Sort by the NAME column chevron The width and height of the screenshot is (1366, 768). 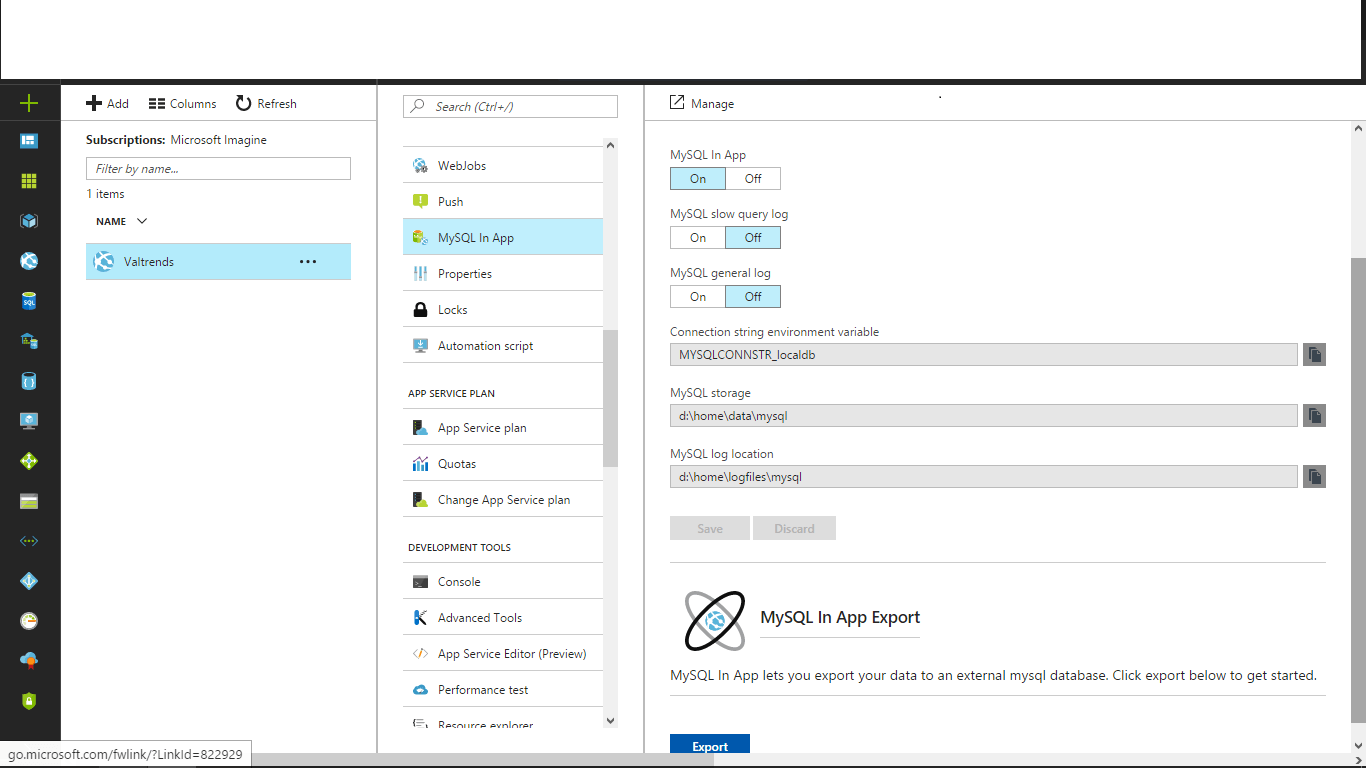pyautogui.click(x=142, y=221)
